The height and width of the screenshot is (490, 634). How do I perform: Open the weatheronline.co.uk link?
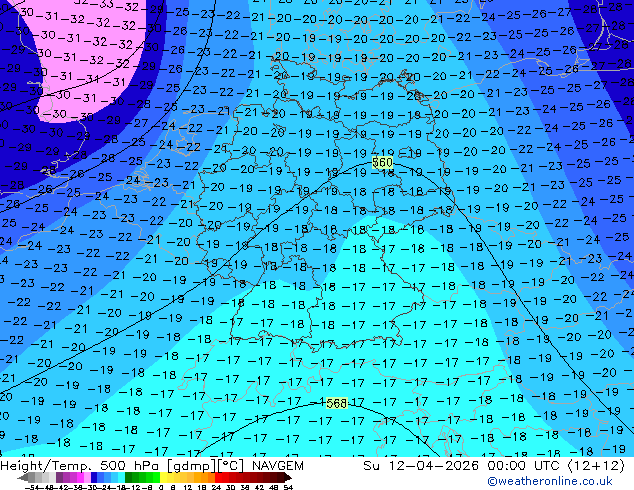[x=550, y=481]
